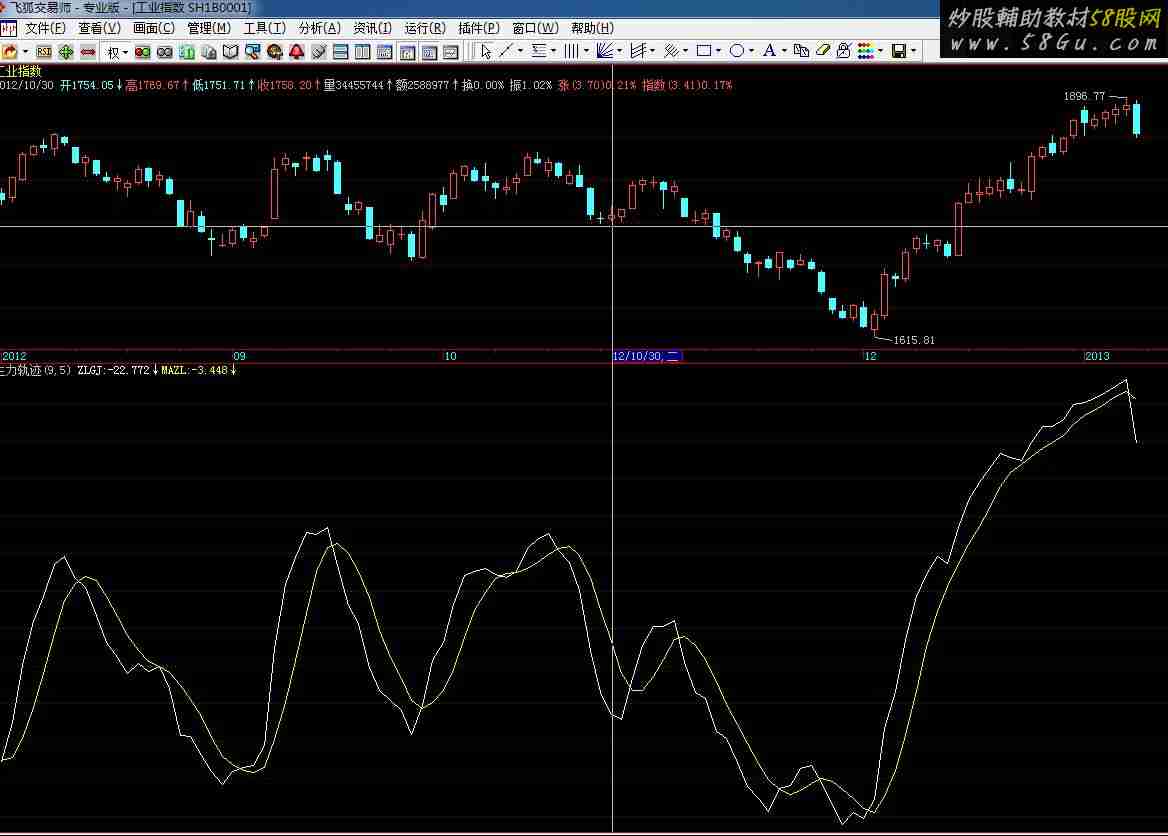Select the fan lines drawing tool
1168x836 pixels.
(x=605, y=51)
